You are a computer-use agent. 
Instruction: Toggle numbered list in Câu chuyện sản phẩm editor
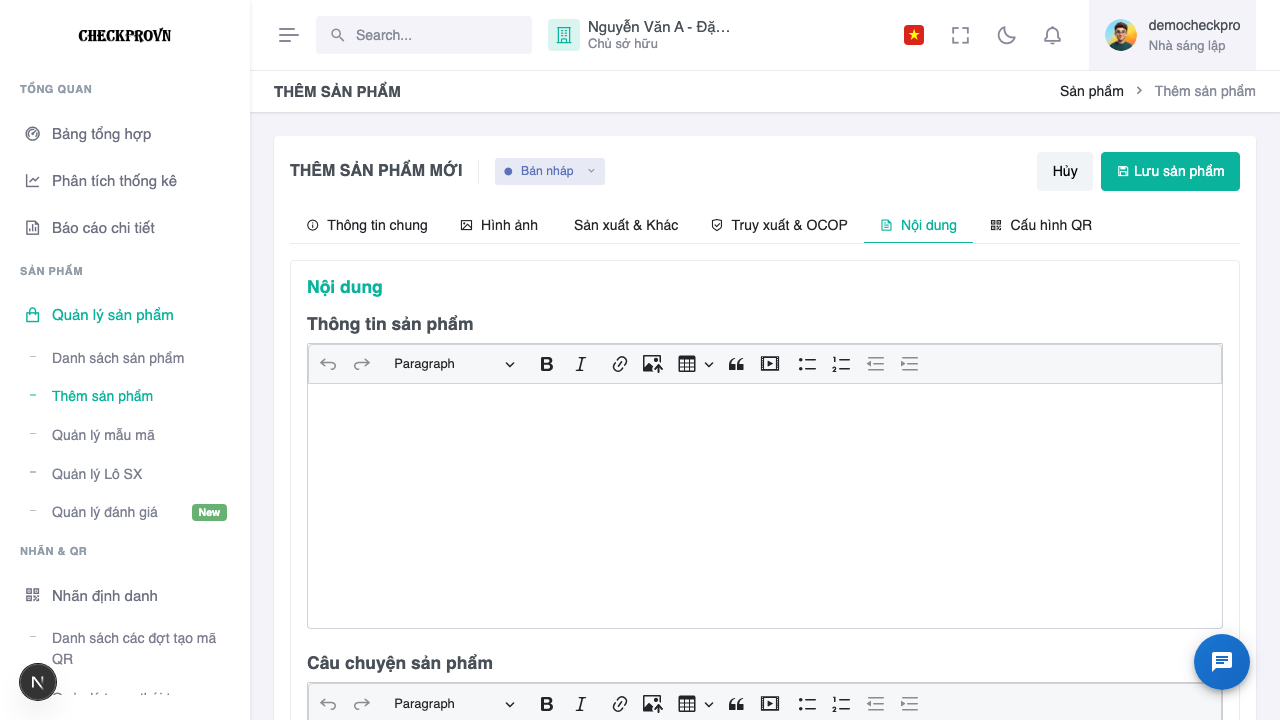pyautogui.click(x=841, y=704)
